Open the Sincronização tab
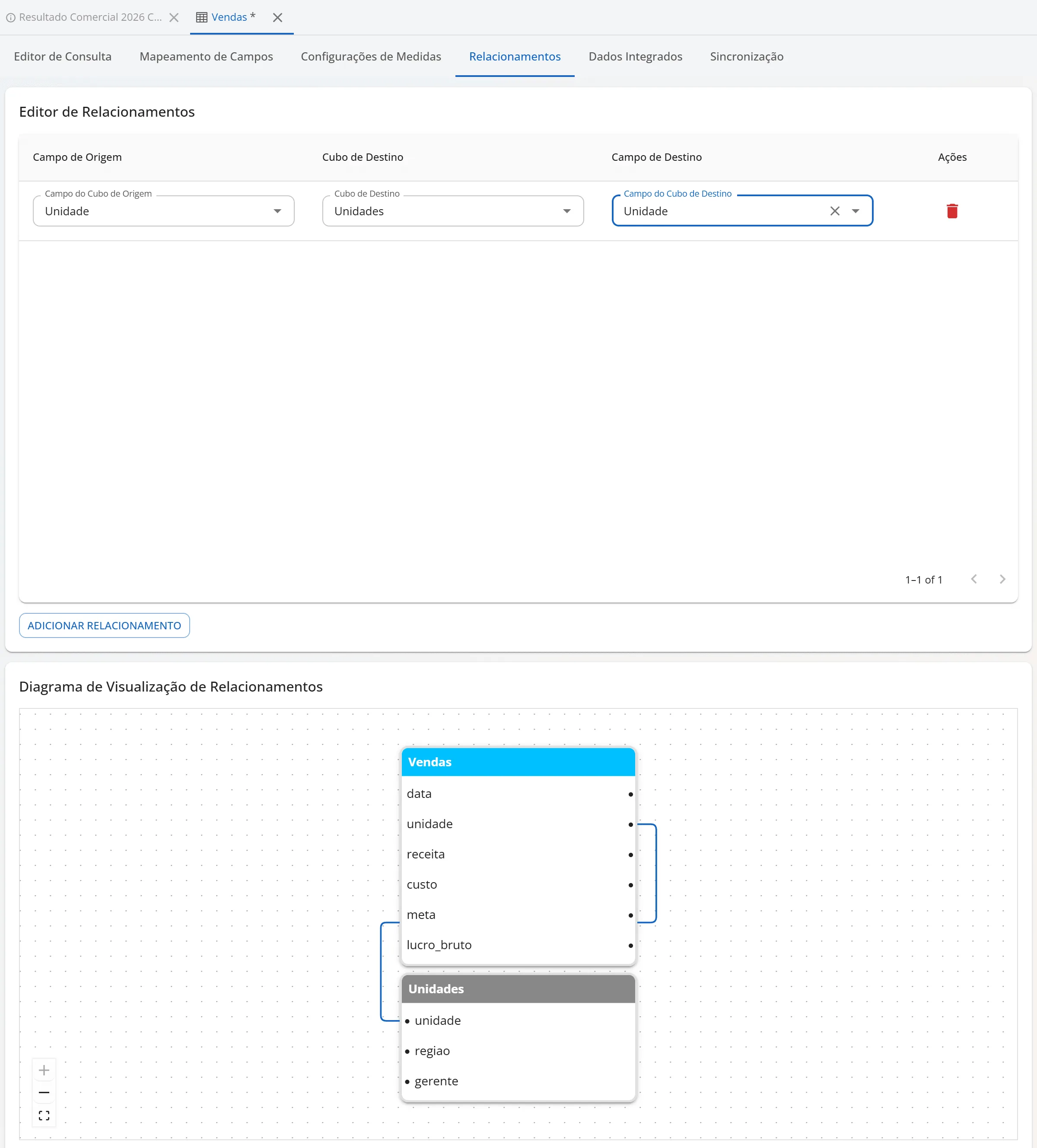This screenshot has height=1148, width=1037. point(746,56)
